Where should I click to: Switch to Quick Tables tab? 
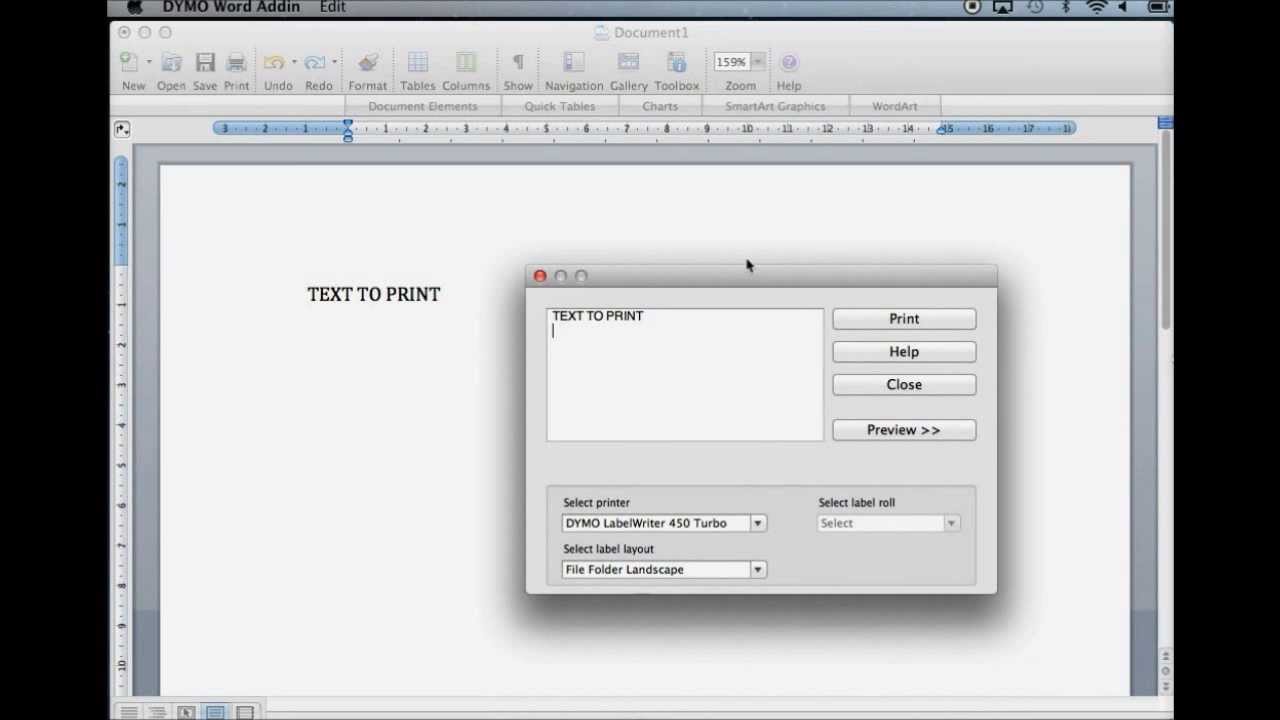pyautogui.click(x=560, y=106)
